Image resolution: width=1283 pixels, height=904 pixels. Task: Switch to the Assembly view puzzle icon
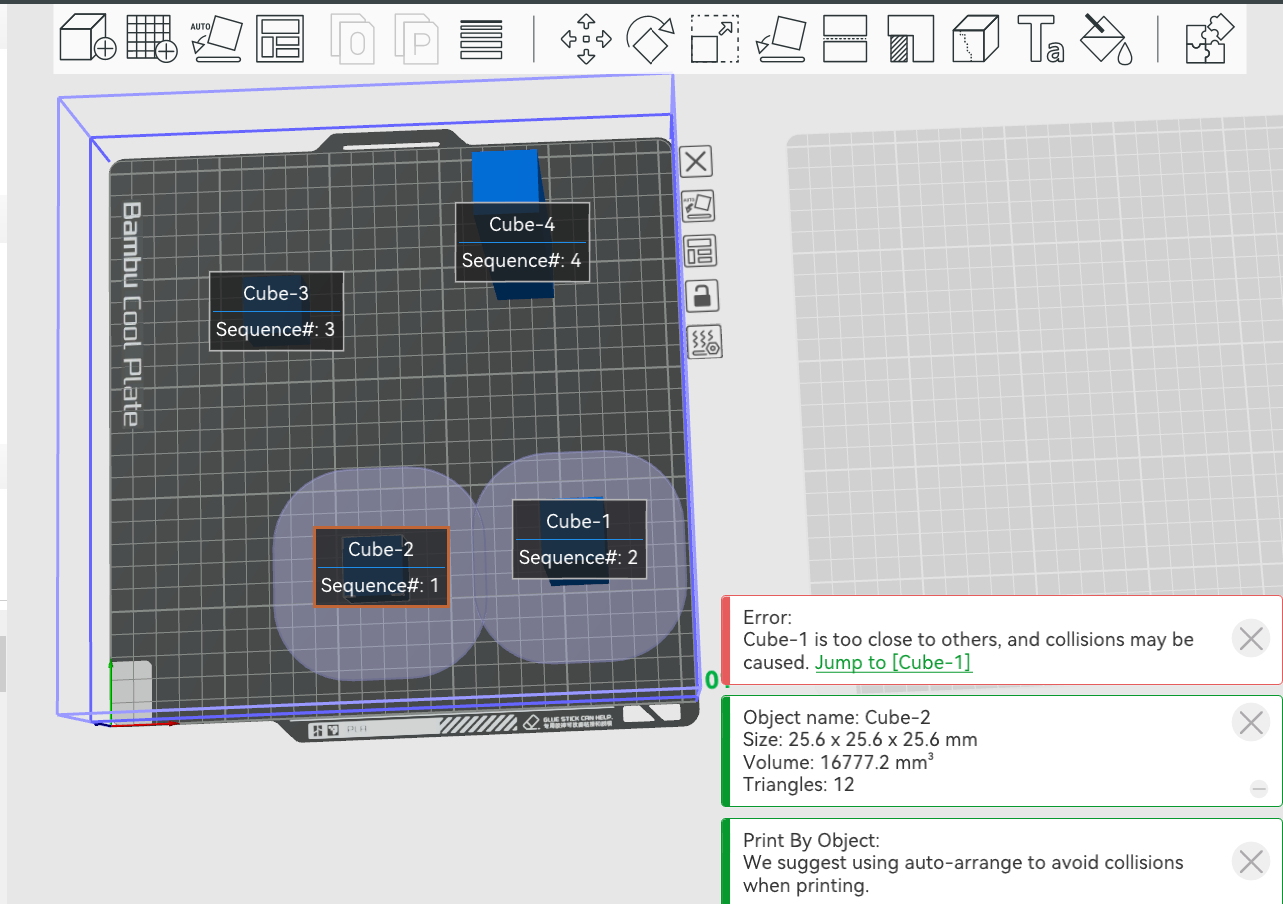pos(1209,39)
